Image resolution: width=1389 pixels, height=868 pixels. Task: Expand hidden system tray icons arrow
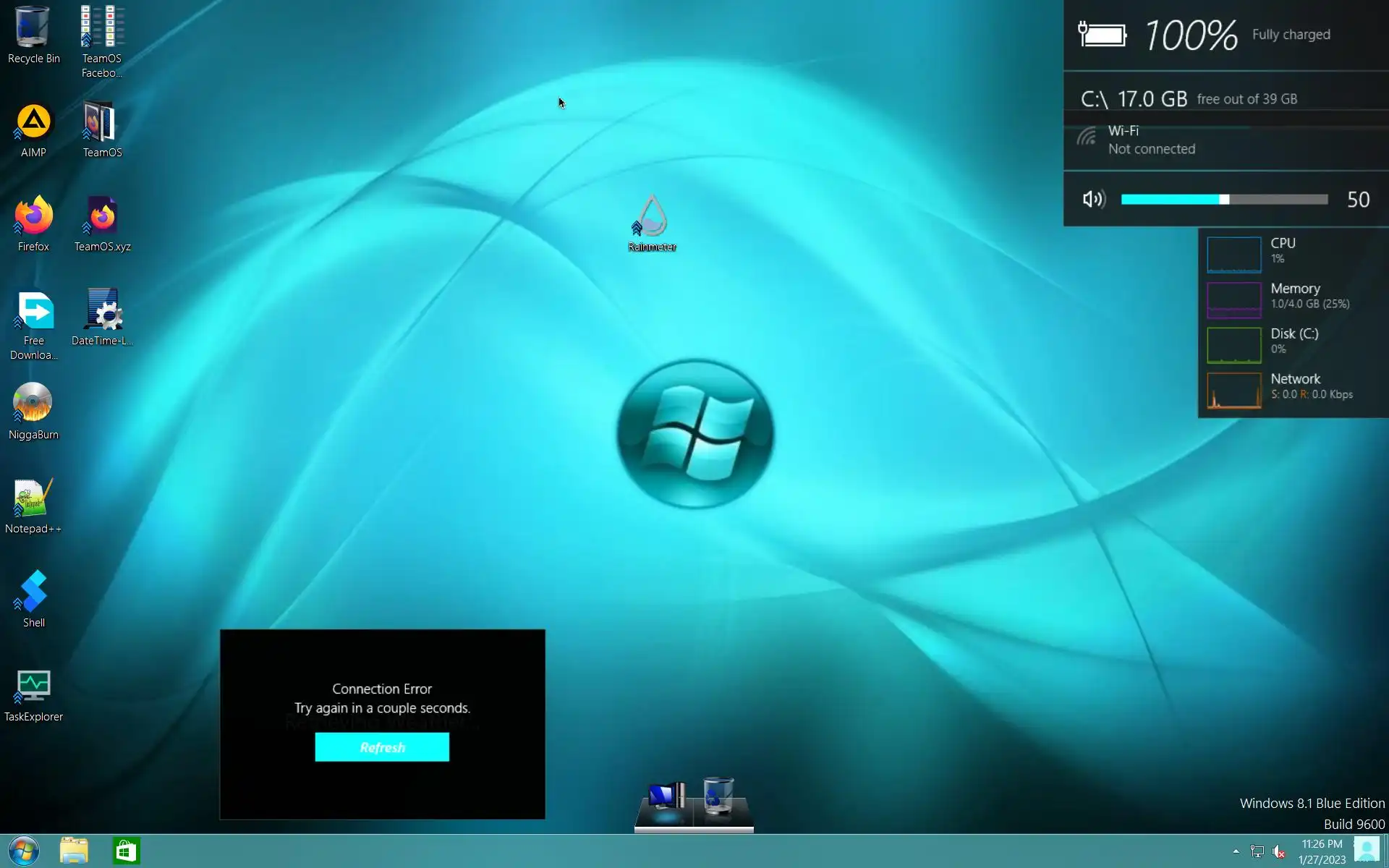click(1236, 851)
